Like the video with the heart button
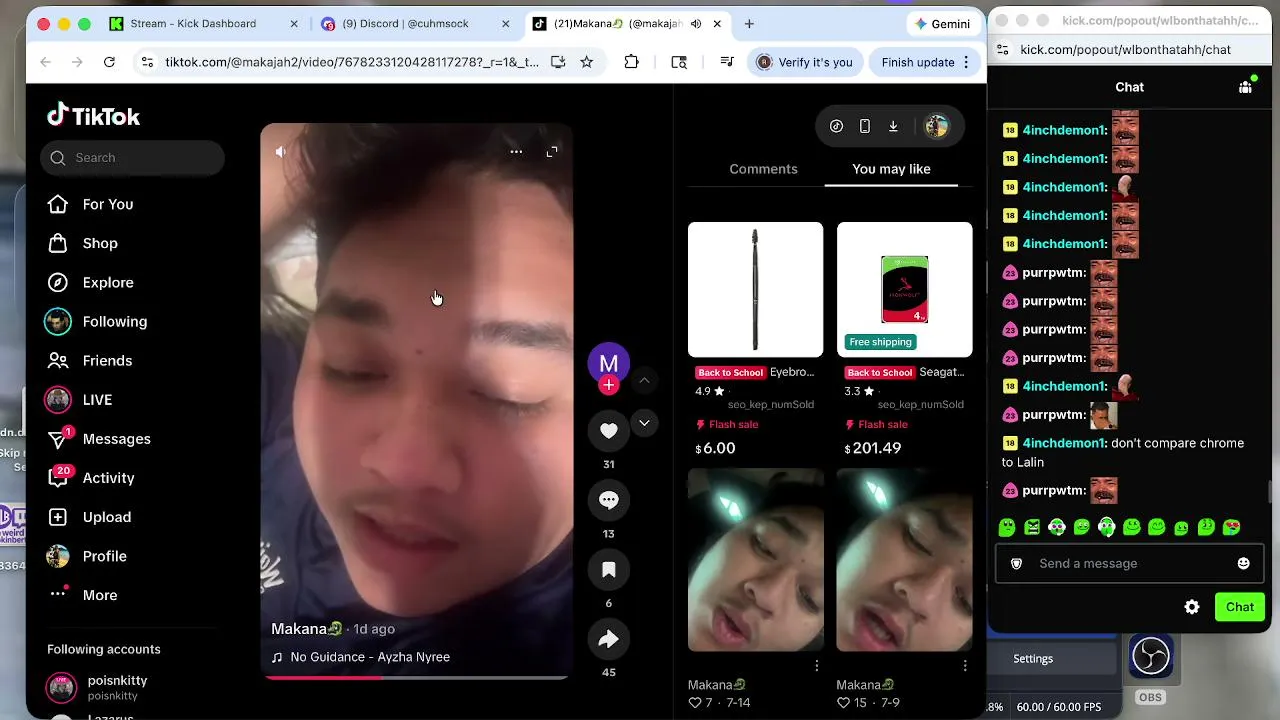The width and height of the screenshot is (1280, 720). pos(609,431)
